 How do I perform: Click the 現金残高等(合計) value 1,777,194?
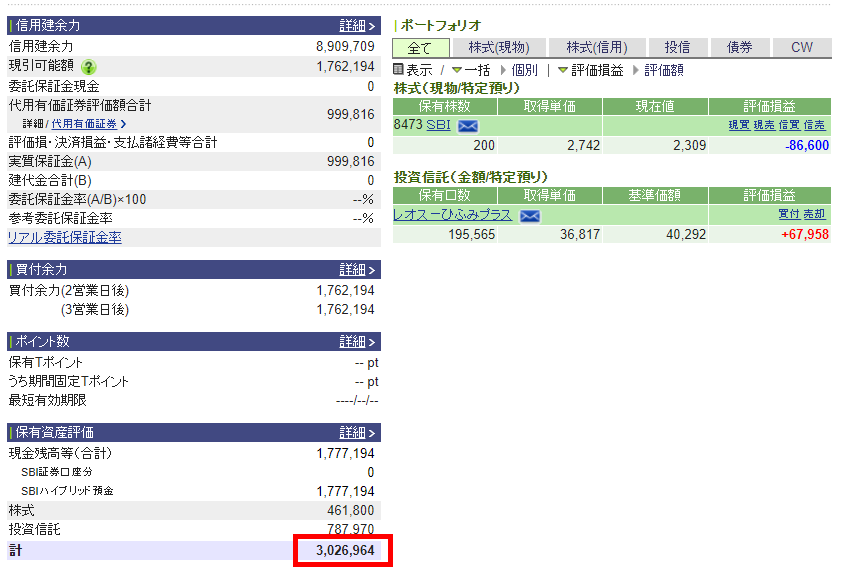click(x=345, y=453)
